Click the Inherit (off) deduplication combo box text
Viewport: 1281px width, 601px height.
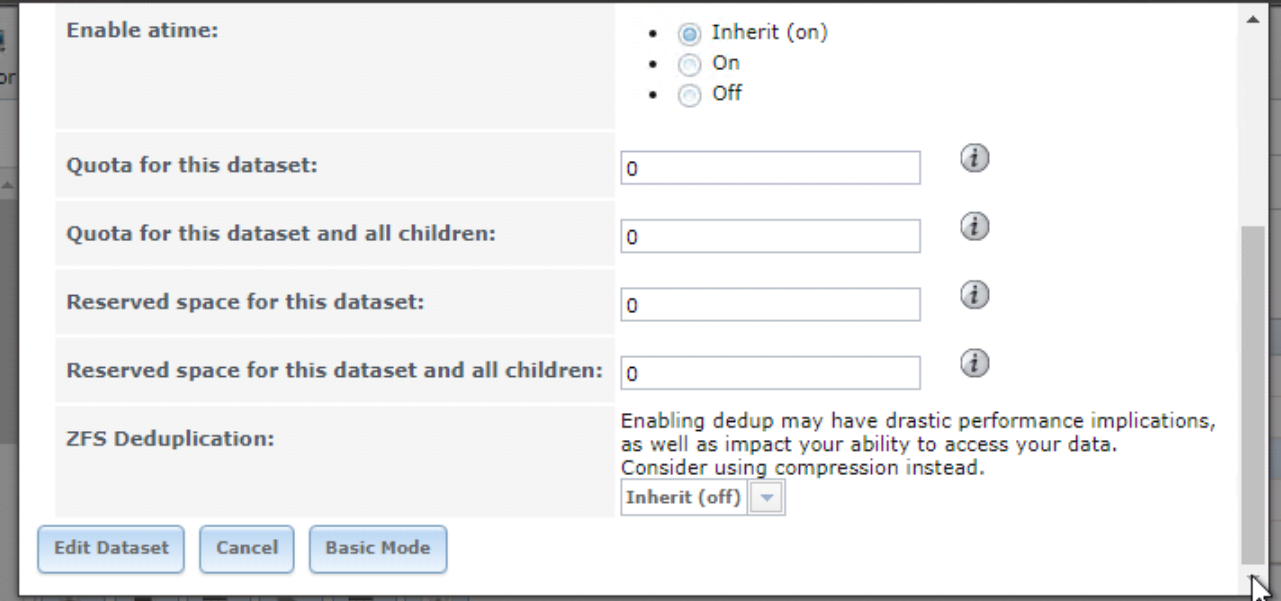685,498
